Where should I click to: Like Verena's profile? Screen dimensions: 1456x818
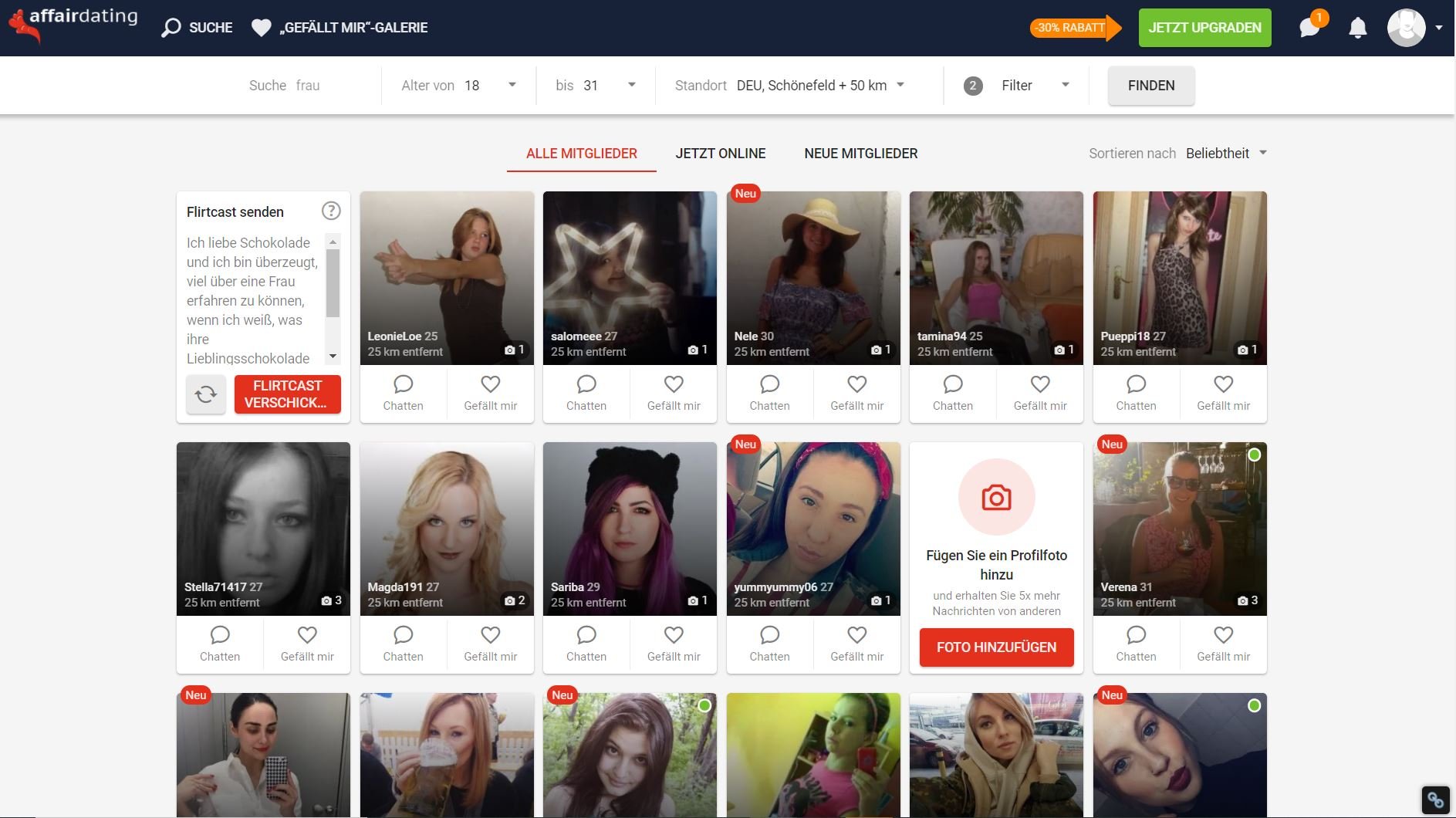tap(1224, 644)
